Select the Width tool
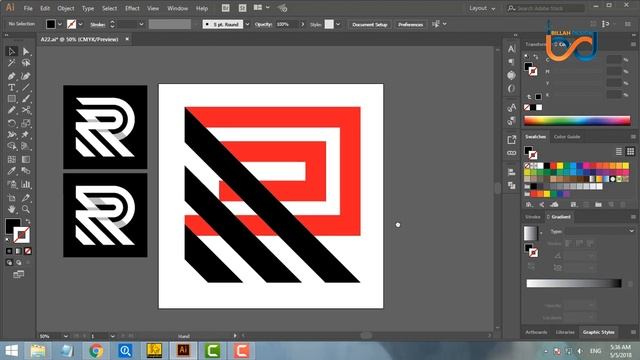 11,134
